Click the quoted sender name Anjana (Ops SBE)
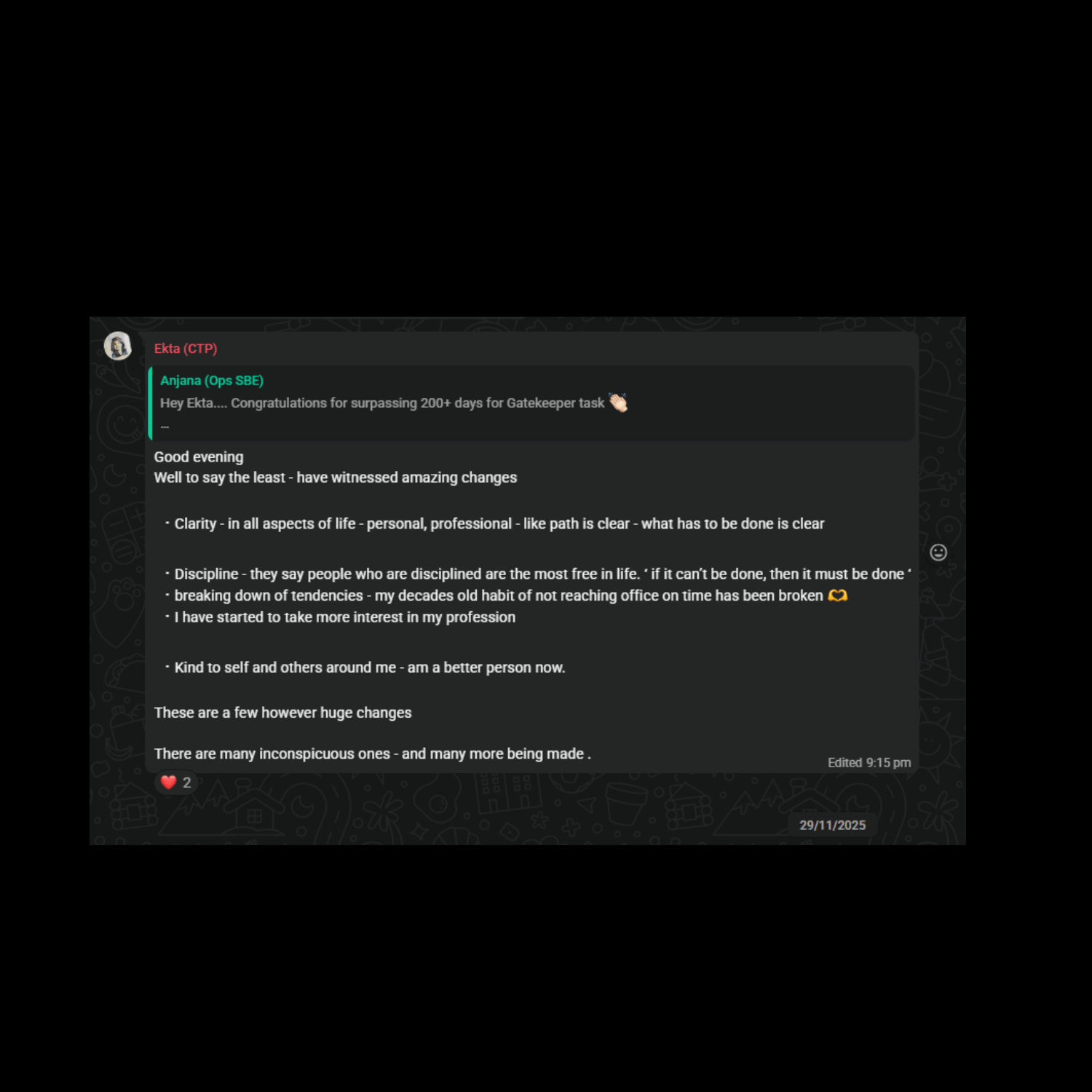 point(212,381)
